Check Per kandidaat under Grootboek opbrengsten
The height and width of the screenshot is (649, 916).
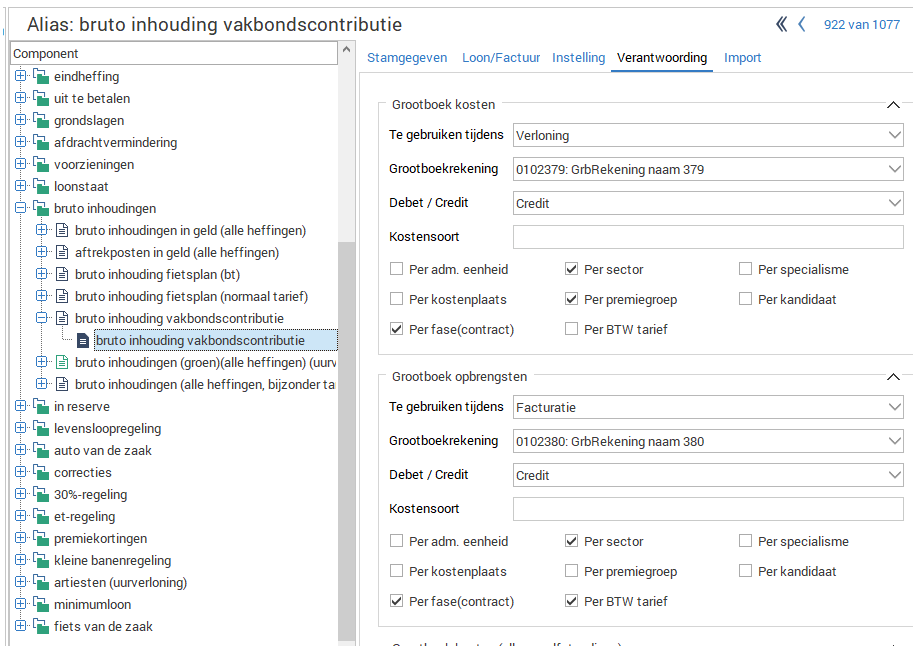[745, 571]
